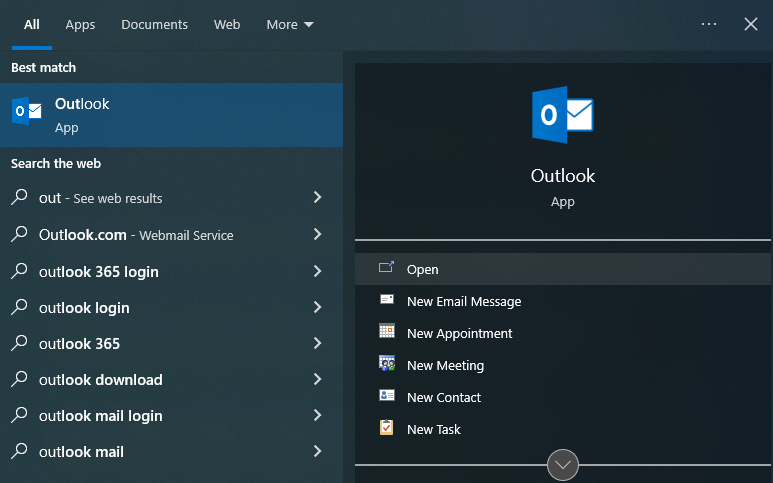Click magnifier icon beside outlook mail login
The height and width of the screenshot is (483, 773).
[x=19, y=414]
